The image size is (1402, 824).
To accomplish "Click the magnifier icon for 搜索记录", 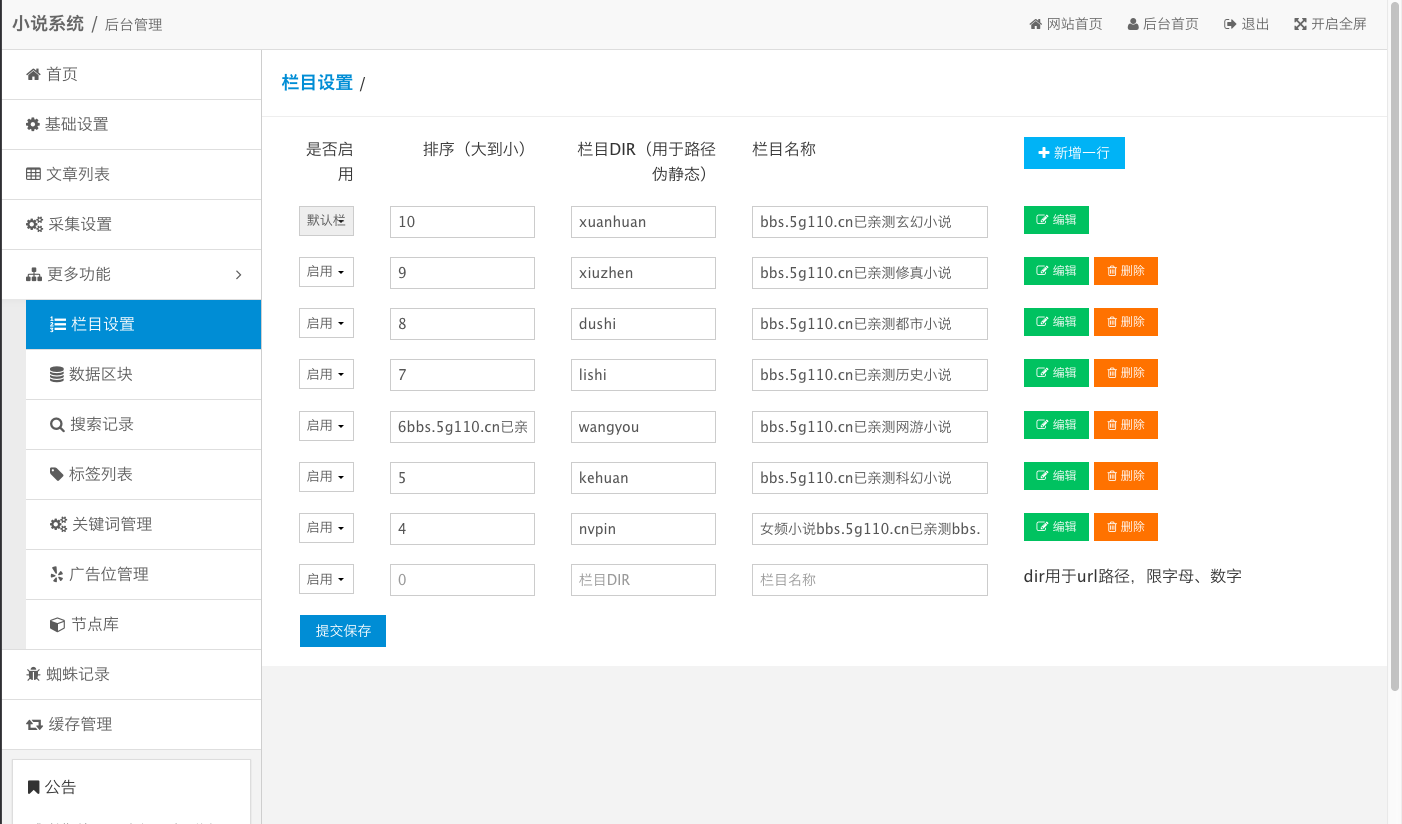I will point(57,424).
